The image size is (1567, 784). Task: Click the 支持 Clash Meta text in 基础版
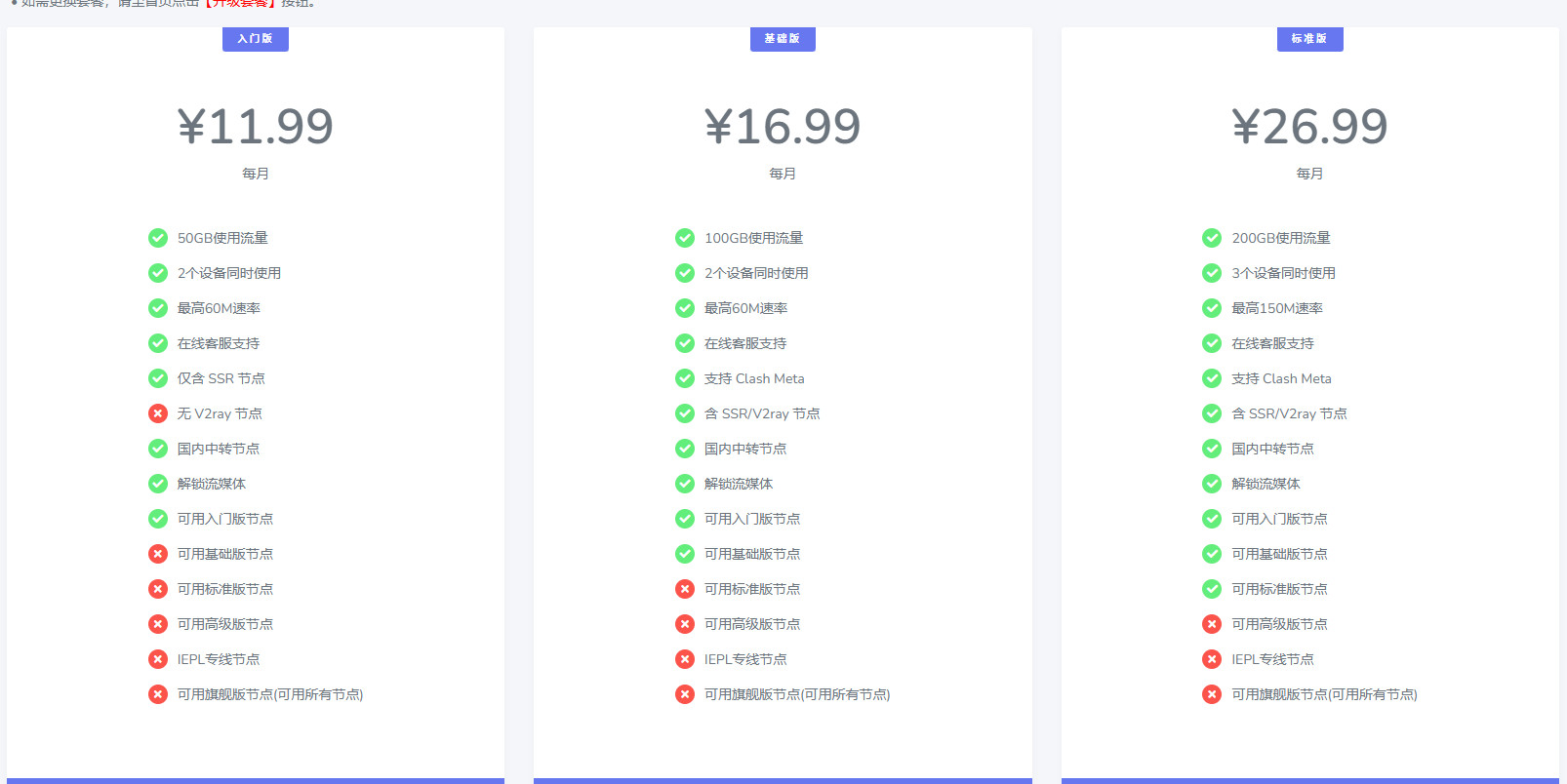tap(754, 378)
